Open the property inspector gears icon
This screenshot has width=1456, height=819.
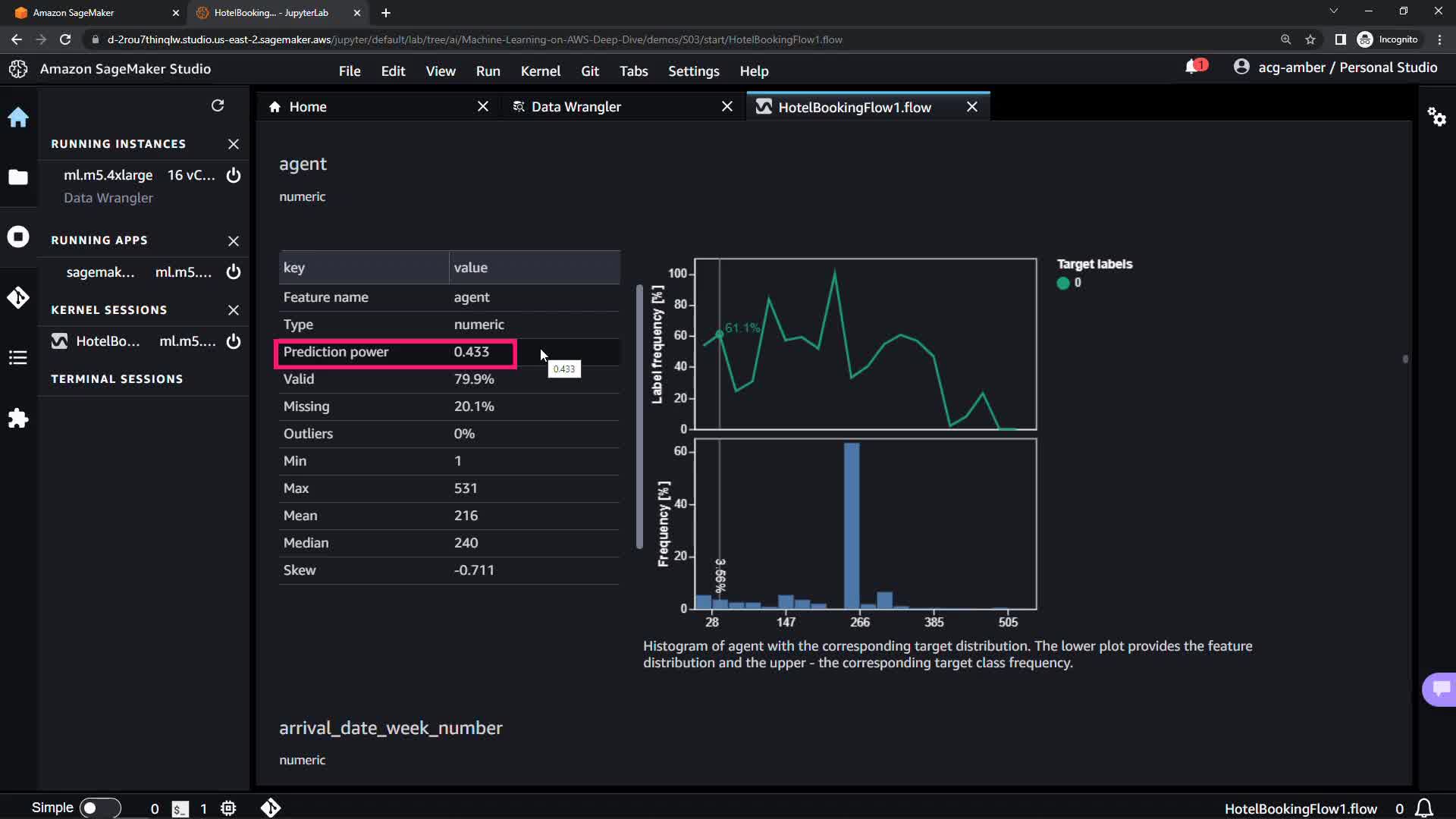tap(1436, 117)
